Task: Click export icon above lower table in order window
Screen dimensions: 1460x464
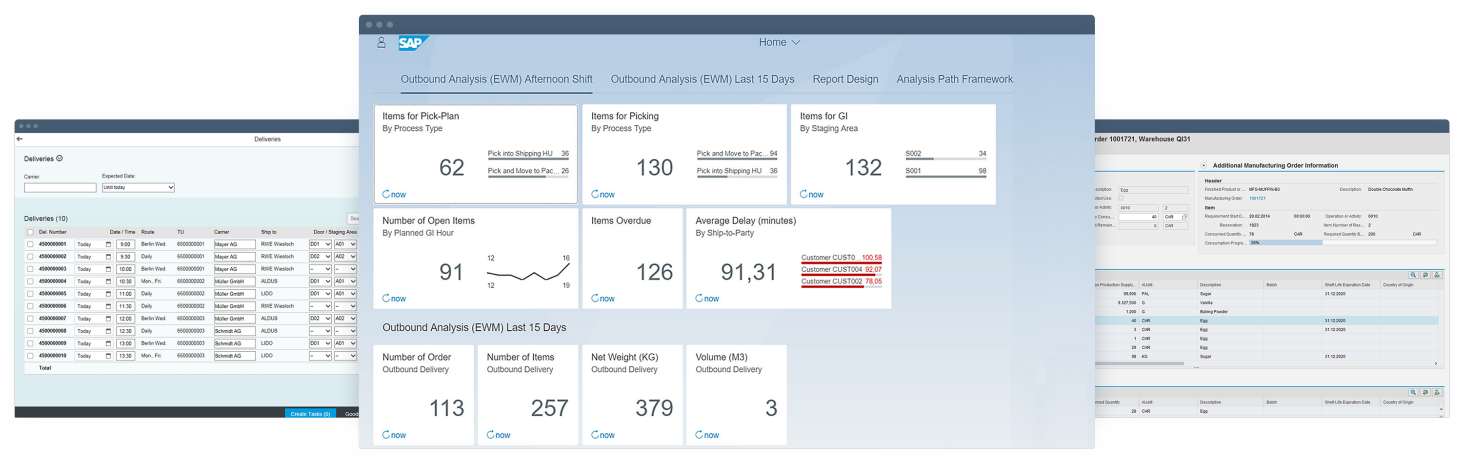Action: (1439, 392)
